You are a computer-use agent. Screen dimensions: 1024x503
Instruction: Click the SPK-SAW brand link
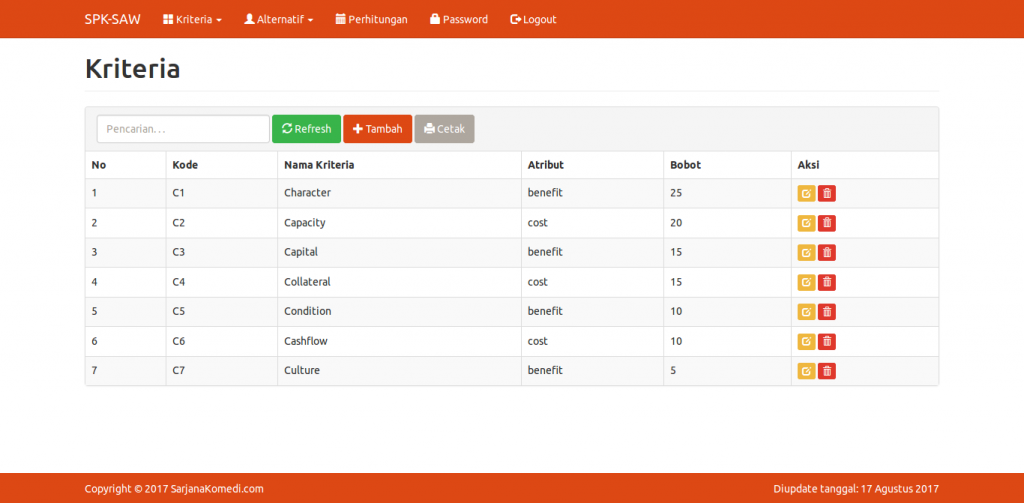[x=112, y=20]
